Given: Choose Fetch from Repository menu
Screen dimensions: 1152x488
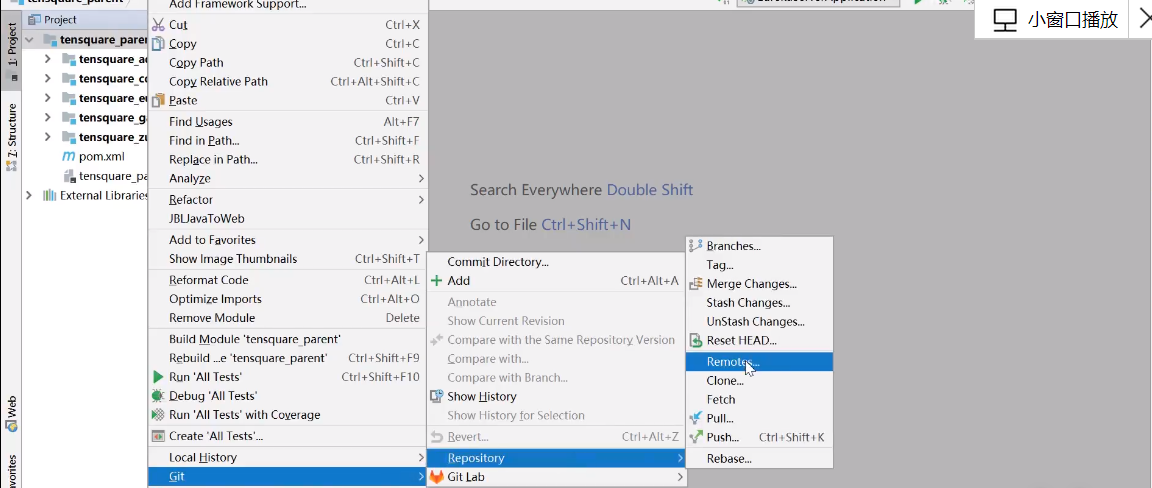Looking at the screenshot, I should coord(759,400).
